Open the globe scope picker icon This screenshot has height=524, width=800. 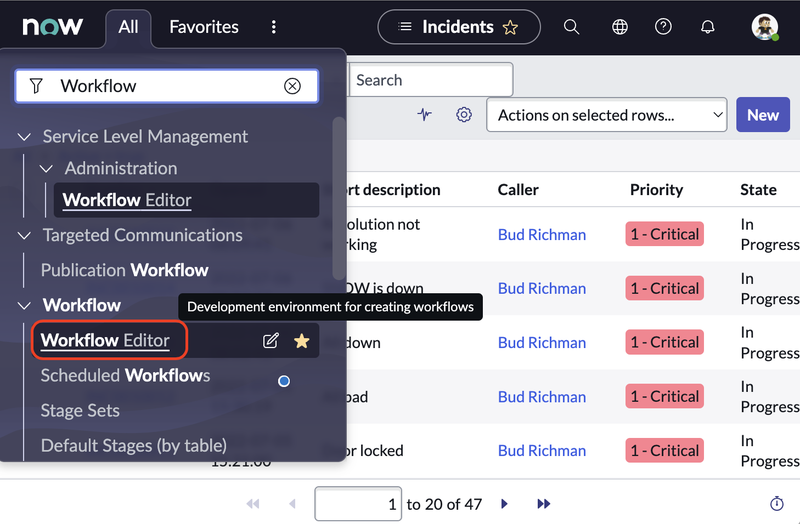(620, 27)
